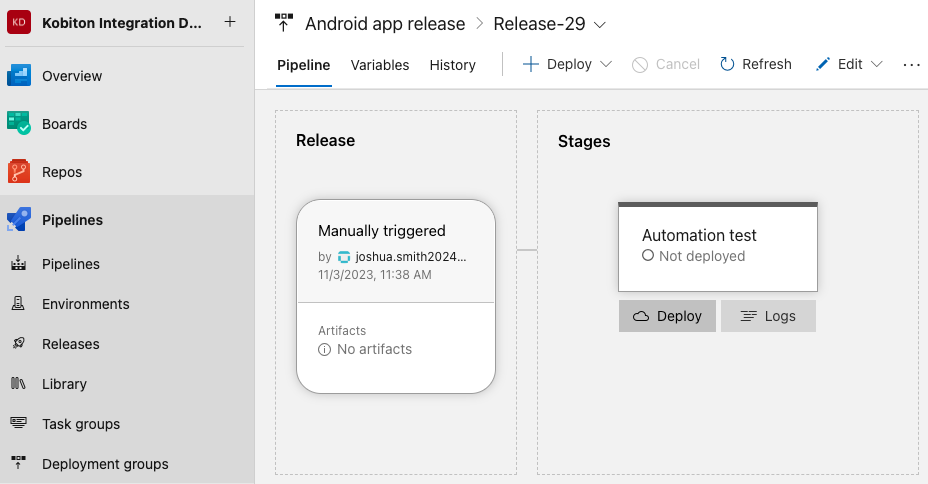Click the Deployment groups icon
Image resolution: width=928 pixels, height=484 pixels.
tap(18, 463)
